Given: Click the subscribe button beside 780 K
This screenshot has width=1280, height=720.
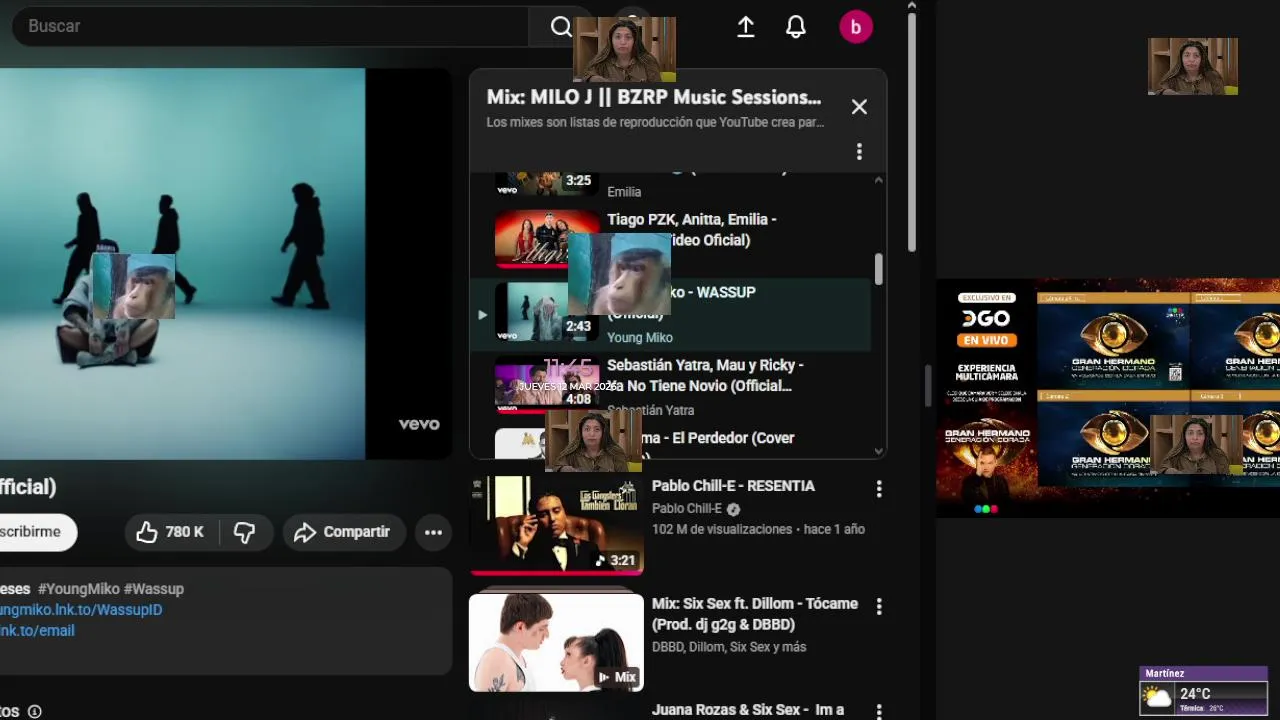Looking at the screenshot, I should coord(36,532).
